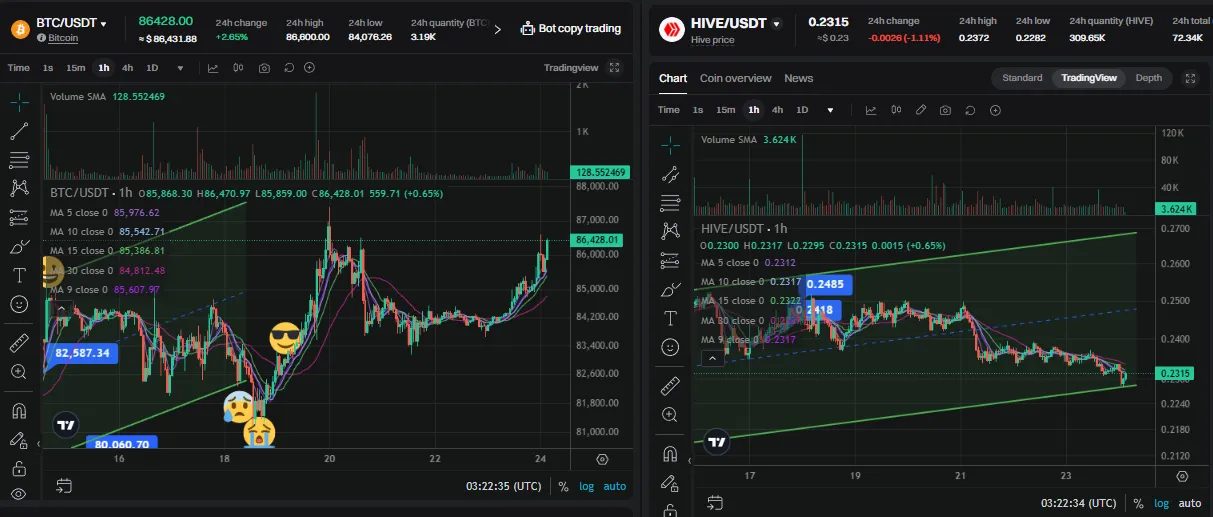Viewport: 1213px width, 517px height.
Task: Select crosshair cursor tool in HIVE chart
Action: pyautogui.click(x=671, y=145)
